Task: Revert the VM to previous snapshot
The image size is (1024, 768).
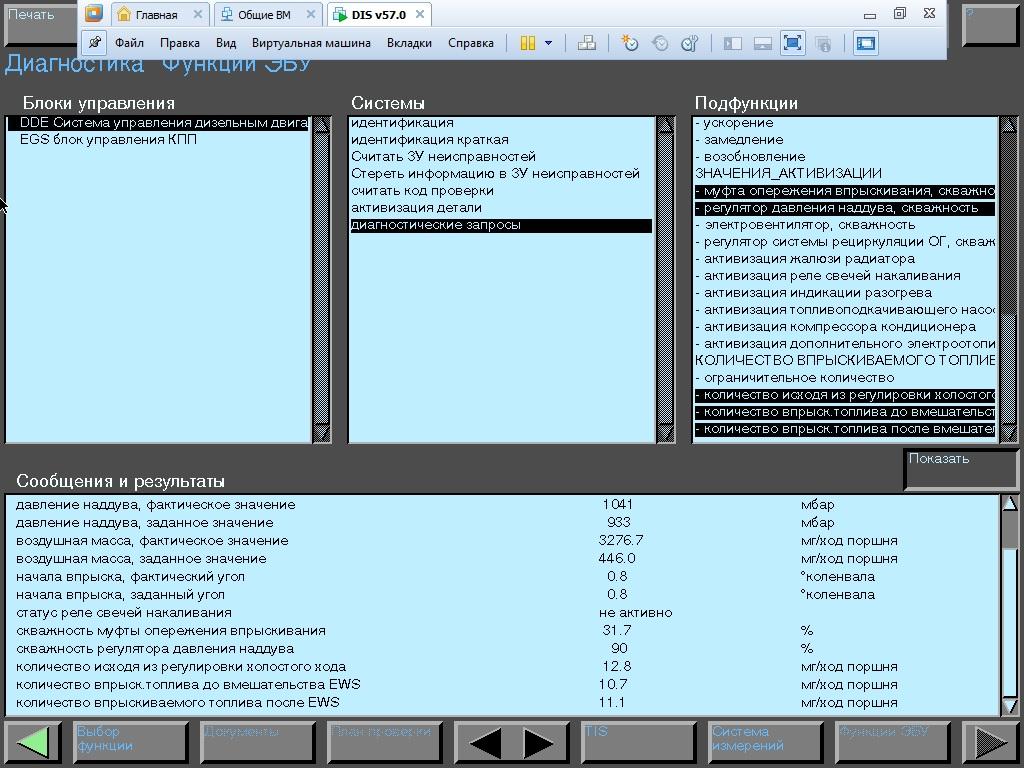Action: 660,43
